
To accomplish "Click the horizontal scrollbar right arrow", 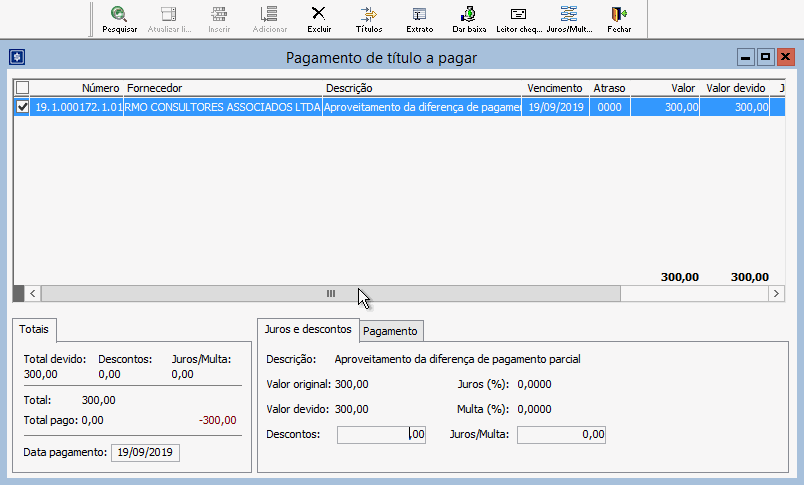I will 776,294.
